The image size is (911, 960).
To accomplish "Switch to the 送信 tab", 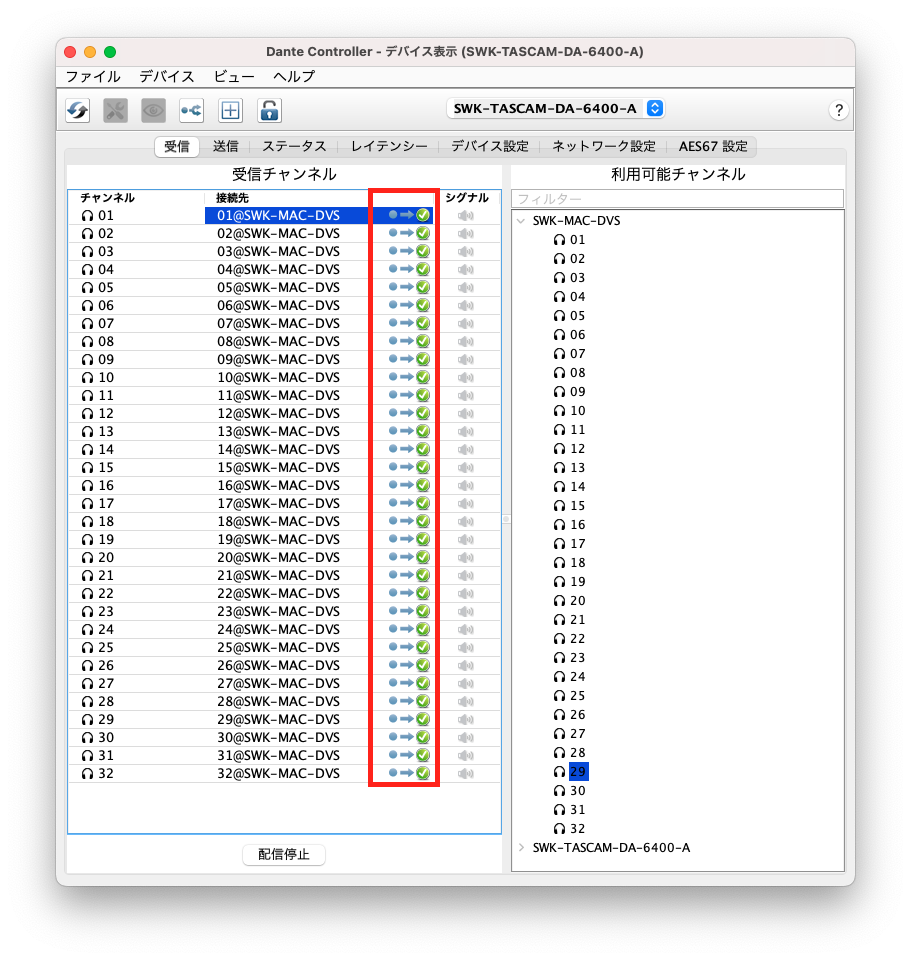I will (225, 146).
